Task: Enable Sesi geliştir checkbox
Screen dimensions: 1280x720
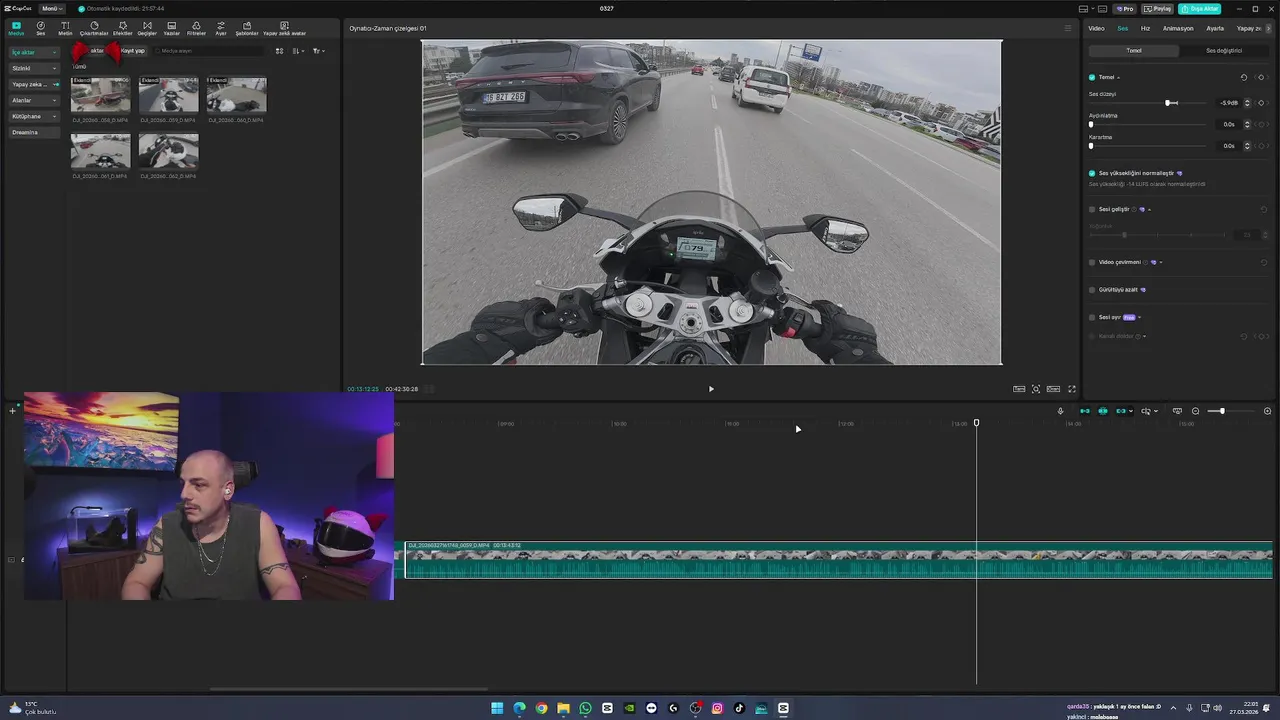Action: [x=1092, y=209]
